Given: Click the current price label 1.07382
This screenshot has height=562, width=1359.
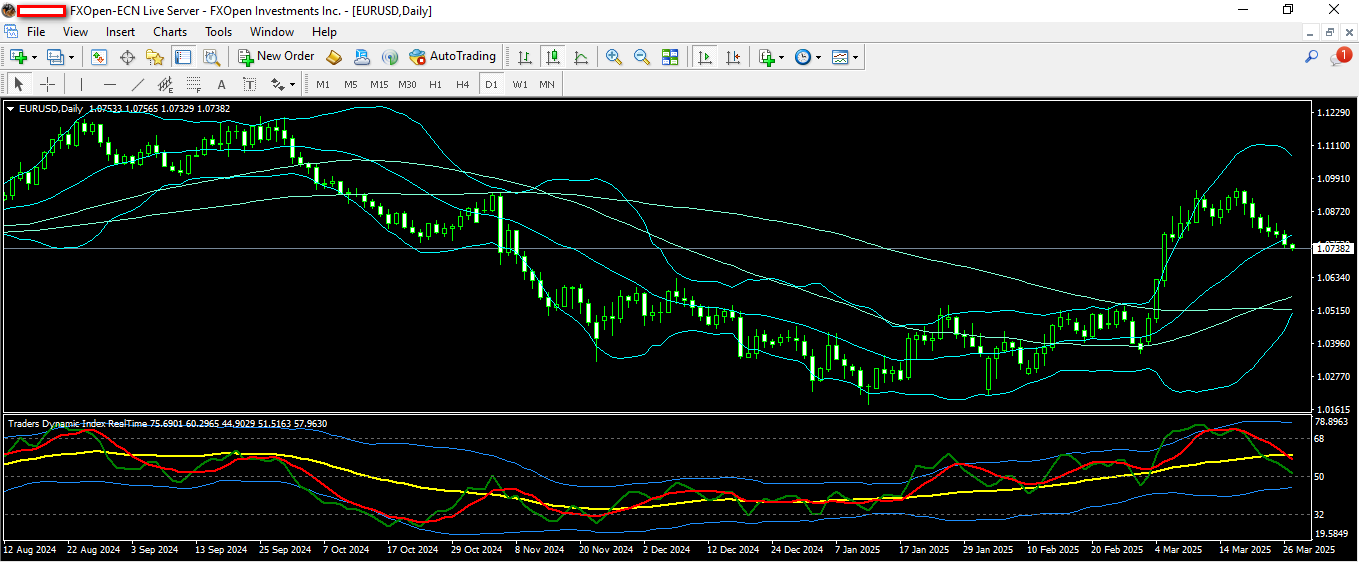Looking at the screenshot, I should [x=1332, y=248].
